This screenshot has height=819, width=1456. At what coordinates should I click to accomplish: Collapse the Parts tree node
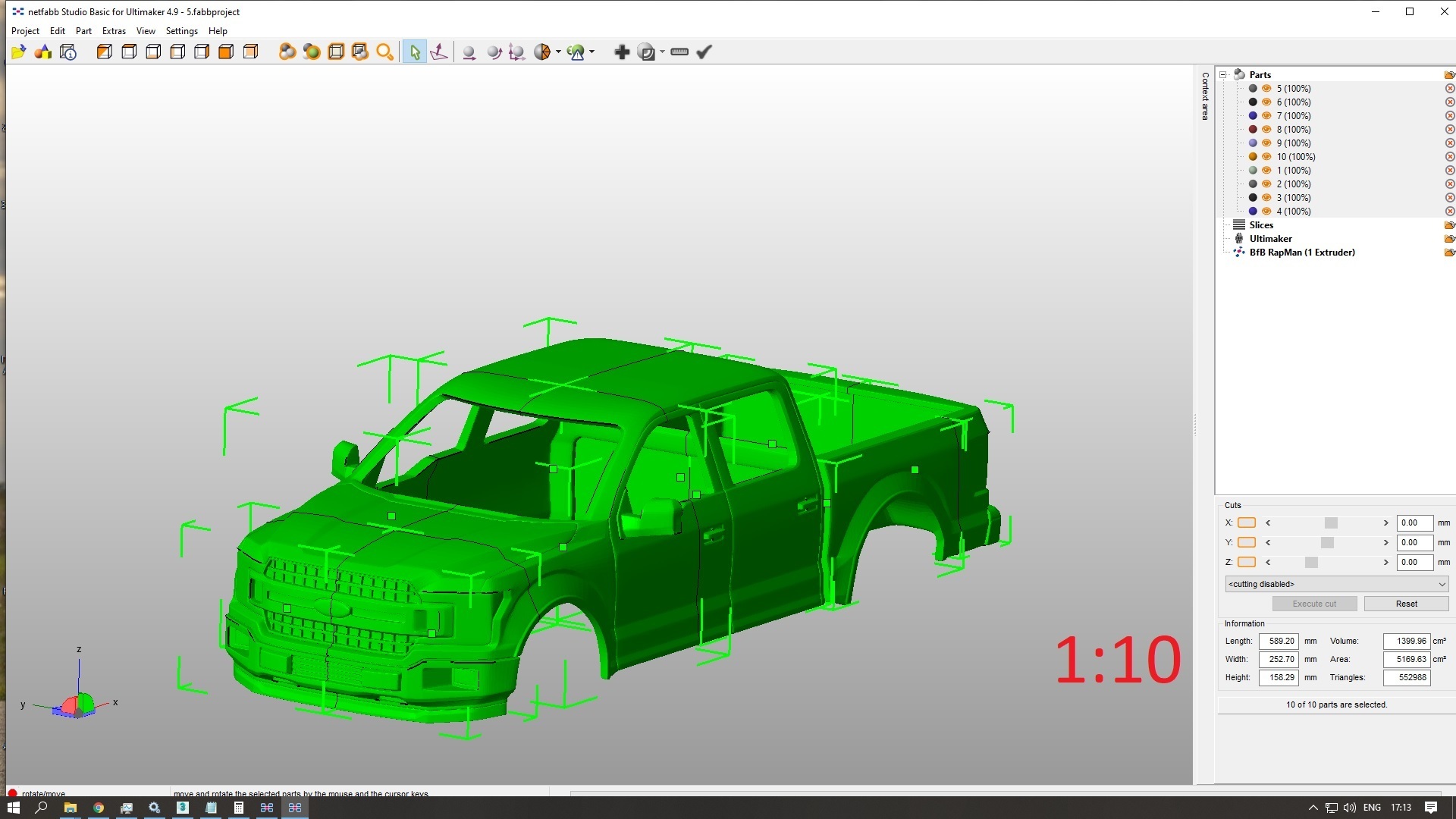tap(1223, 75)
